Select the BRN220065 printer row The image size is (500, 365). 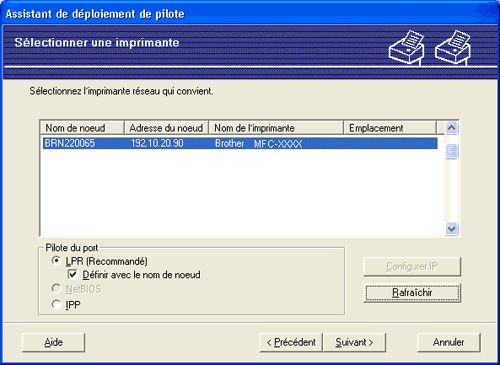click(x=240, y=143)
